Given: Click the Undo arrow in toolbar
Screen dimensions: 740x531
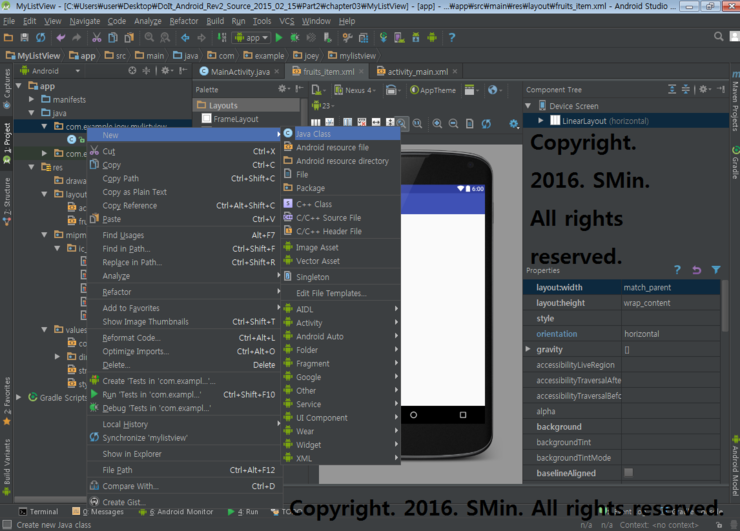Looking at the screenshot, I should tap(60, 37).
